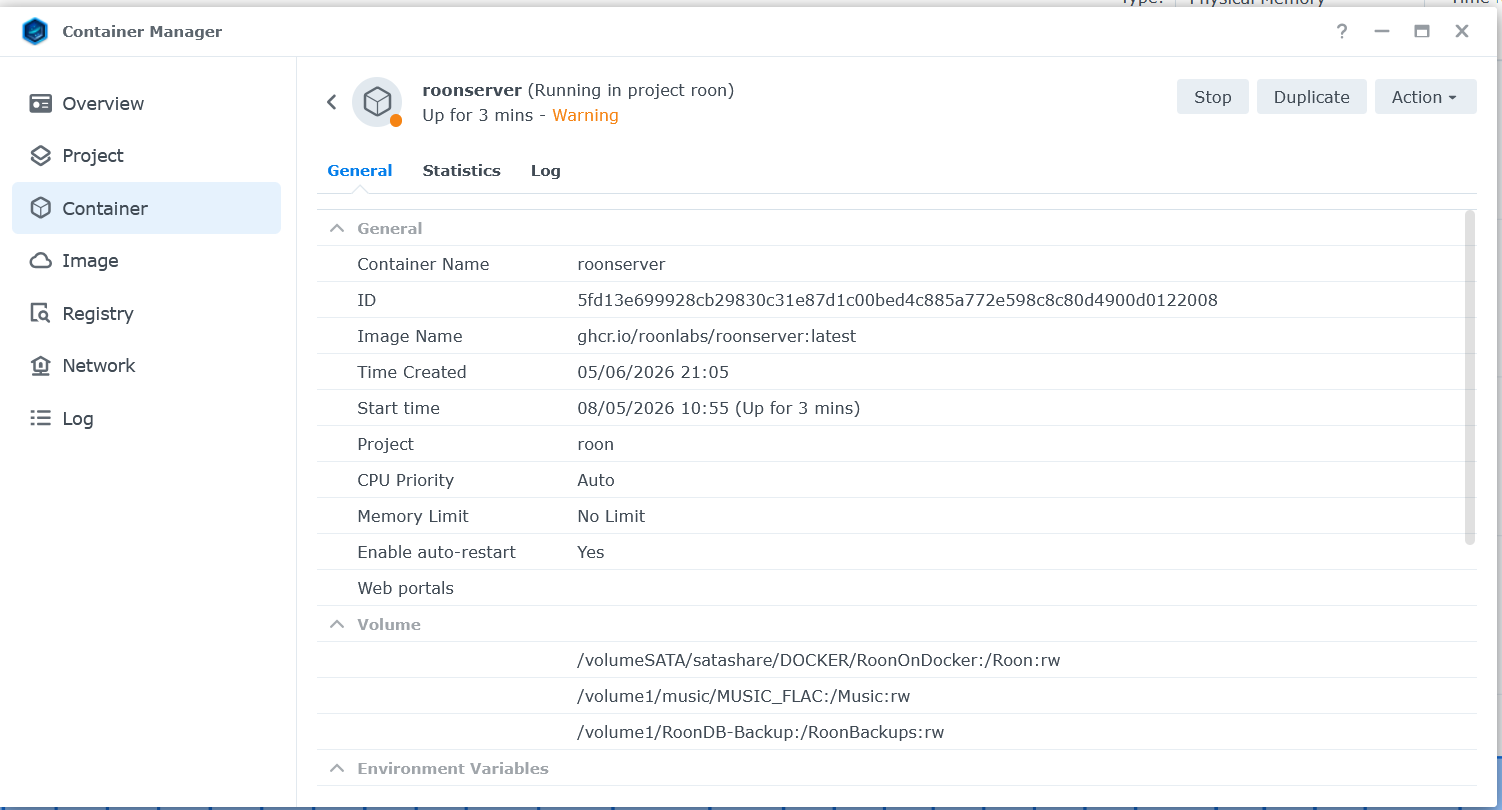Image resolution: width=1502 pixels, height=810 pixels.
Task: Duplicate the roonserver container
Action: [x=1311, y=97]
